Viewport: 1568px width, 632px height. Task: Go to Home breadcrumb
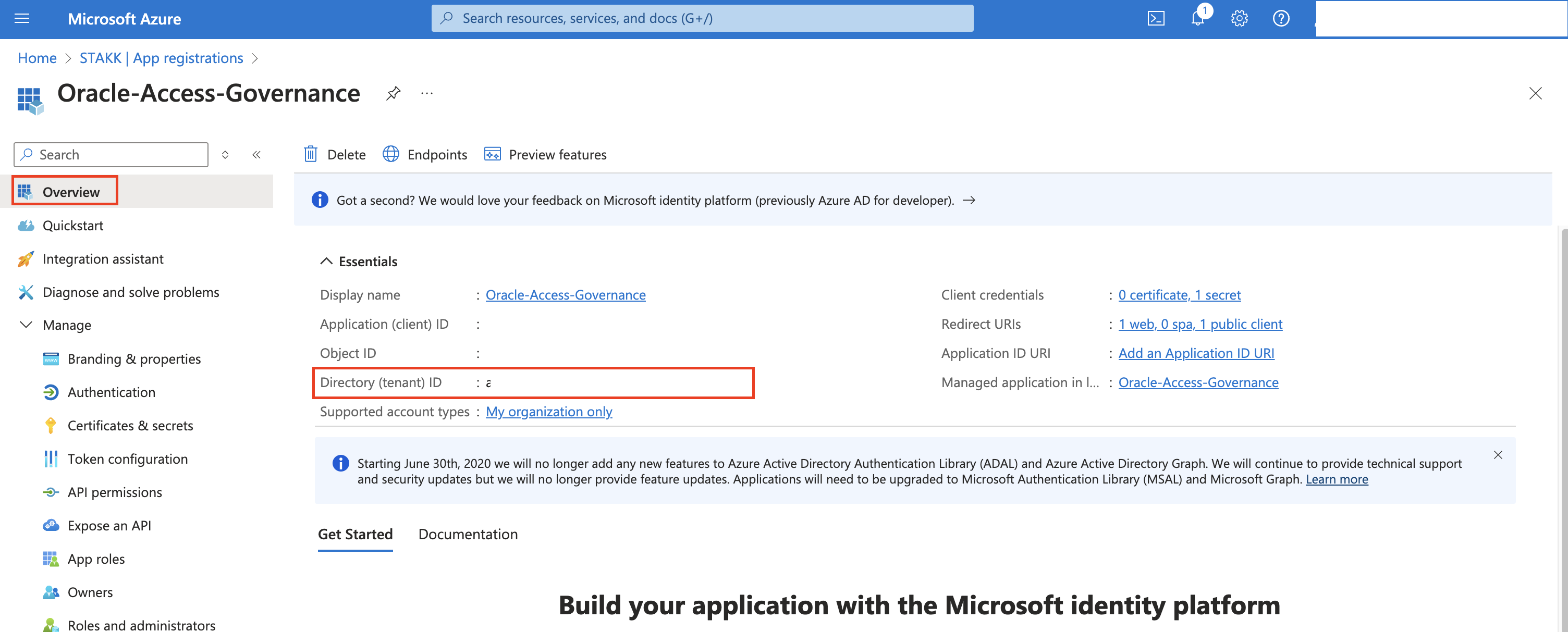pos(36,58)
